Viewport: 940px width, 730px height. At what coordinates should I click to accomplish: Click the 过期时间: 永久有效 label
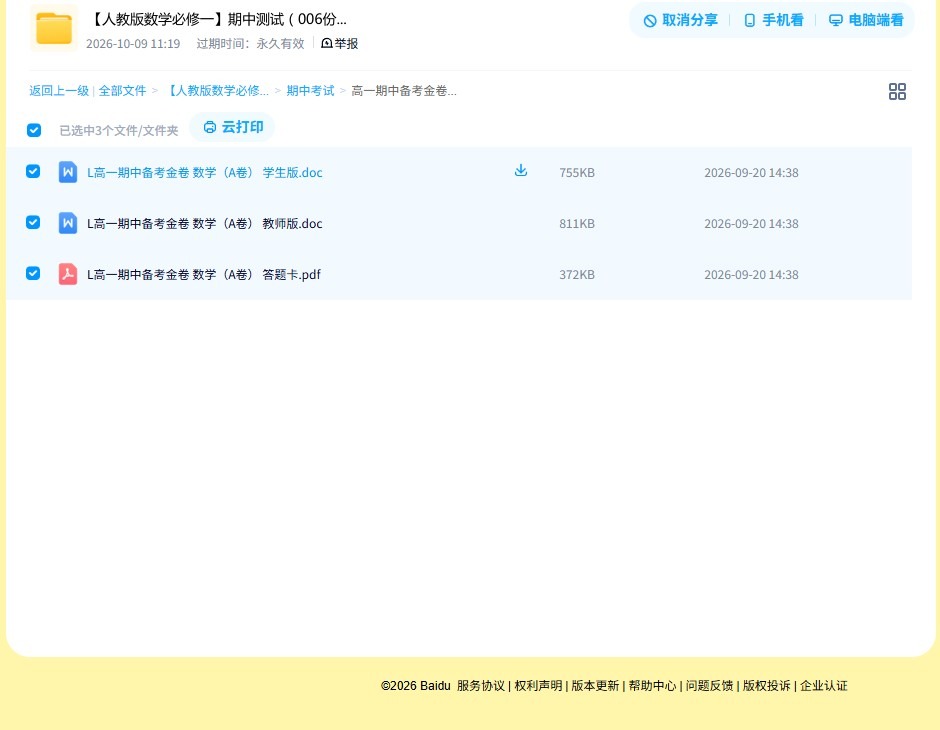point(251,44)
